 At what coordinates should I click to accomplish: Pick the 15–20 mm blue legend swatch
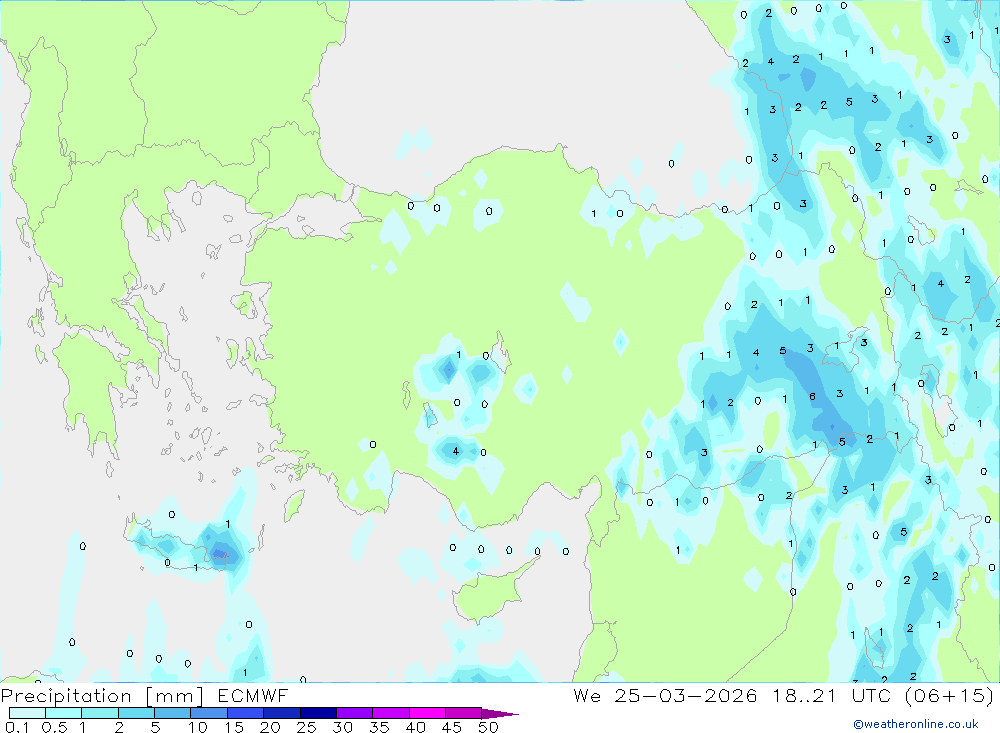pyautogui.click(x=246, y=713)
